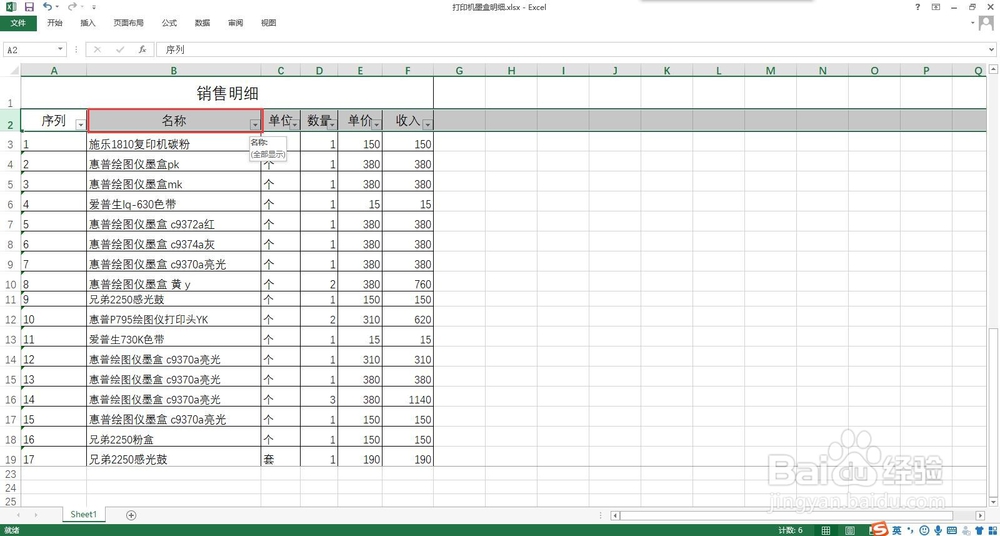Image resolution: width=1000 pixels, height=536 pixels.
Task: Select the unit cell showing 套
Action: coord(281,459)
